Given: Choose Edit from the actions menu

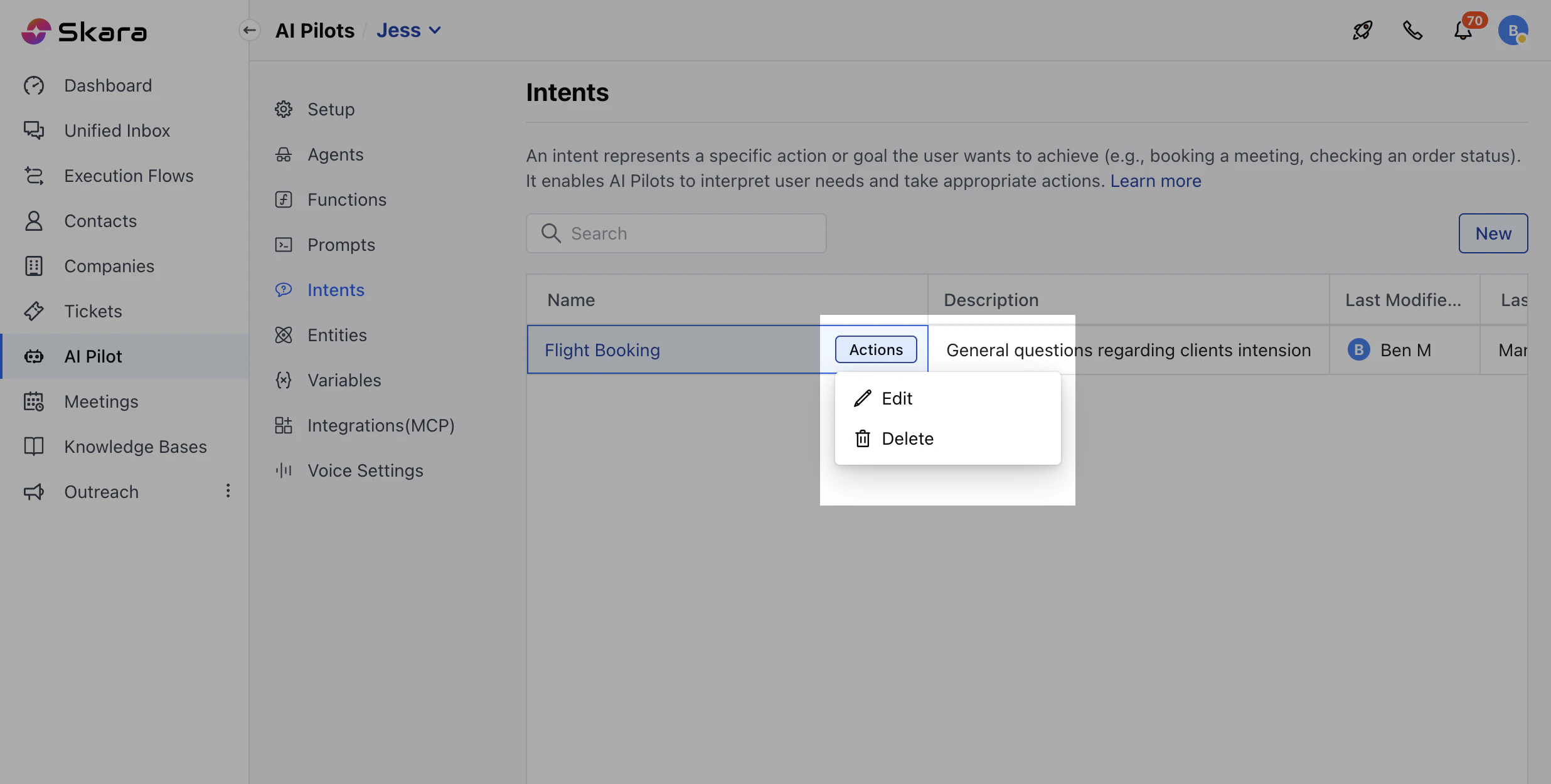Looking at the screenshot, I should pos(947,398).
